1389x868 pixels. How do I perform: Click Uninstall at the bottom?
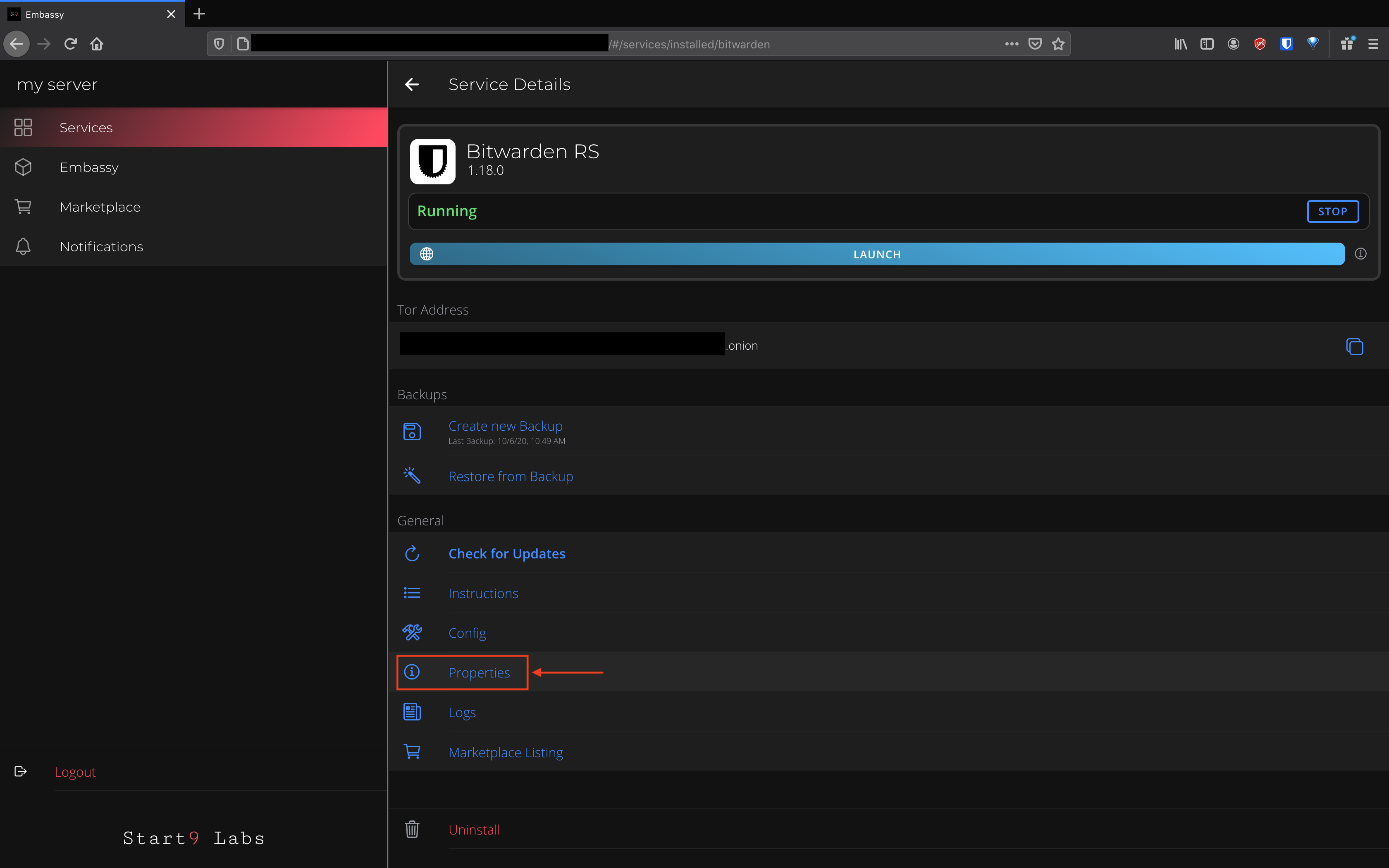473,830
